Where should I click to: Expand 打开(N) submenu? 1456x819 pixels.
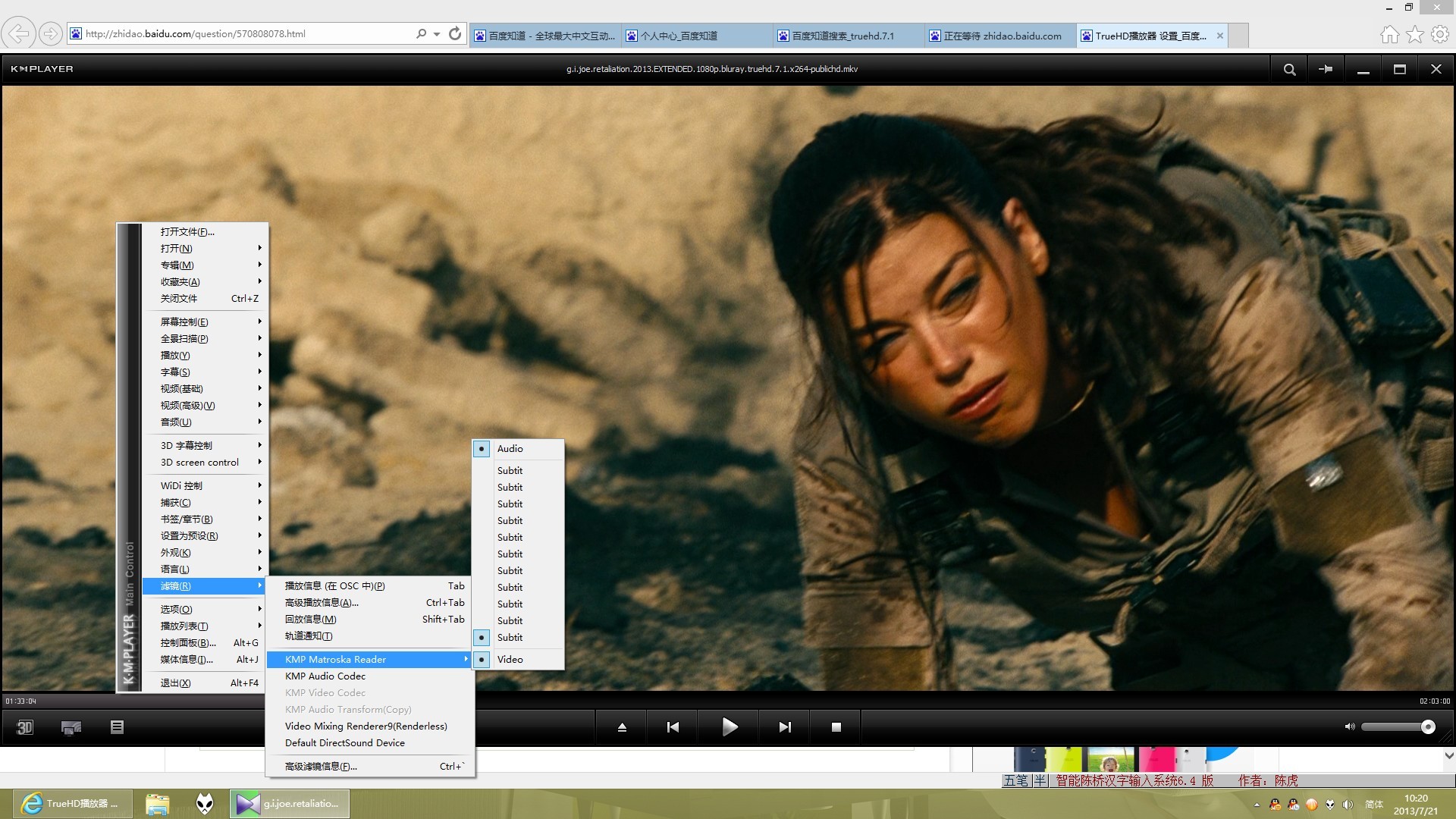205,249
